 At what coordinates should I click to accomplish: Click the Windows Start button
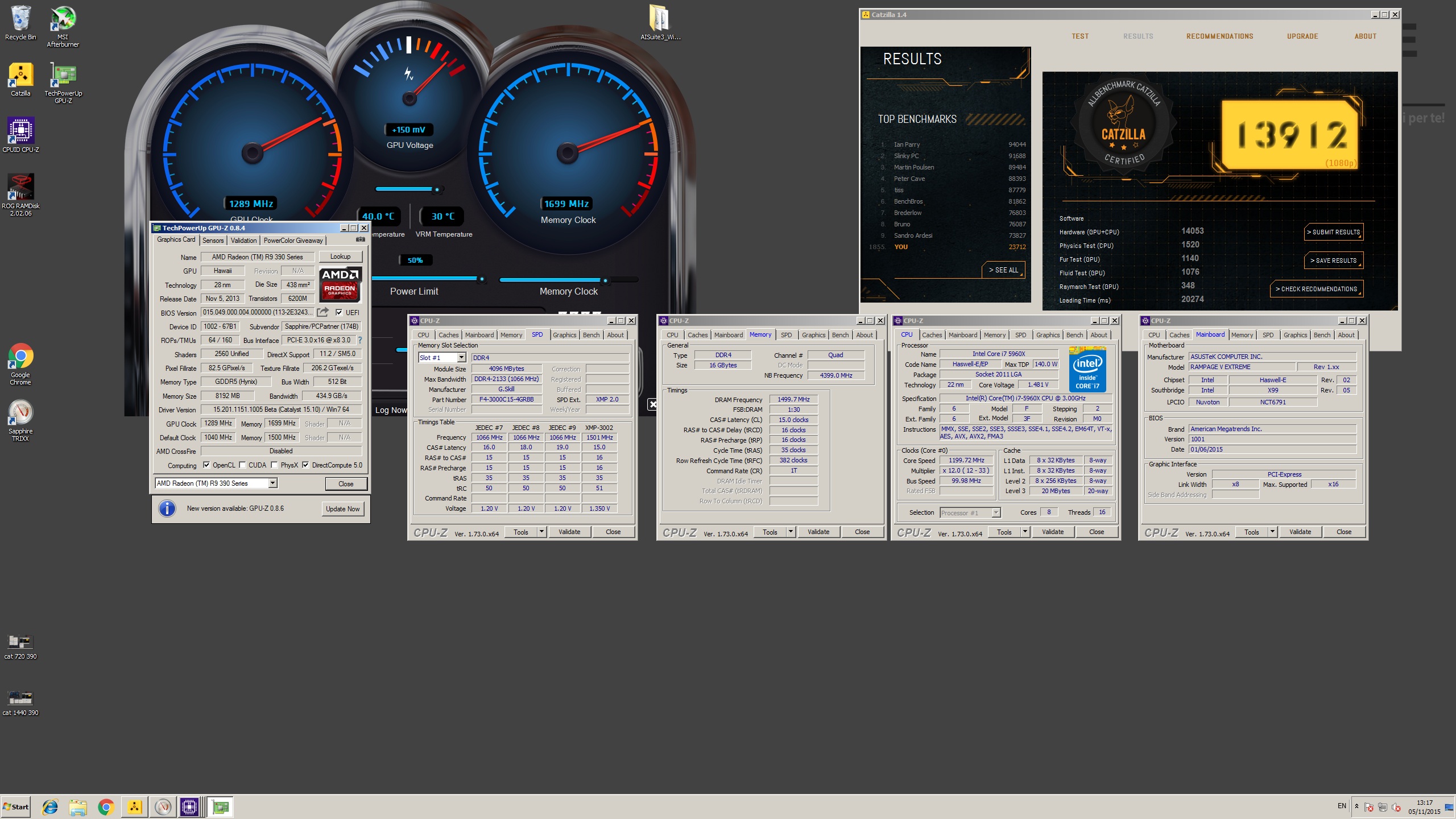[x=16, y=806]
